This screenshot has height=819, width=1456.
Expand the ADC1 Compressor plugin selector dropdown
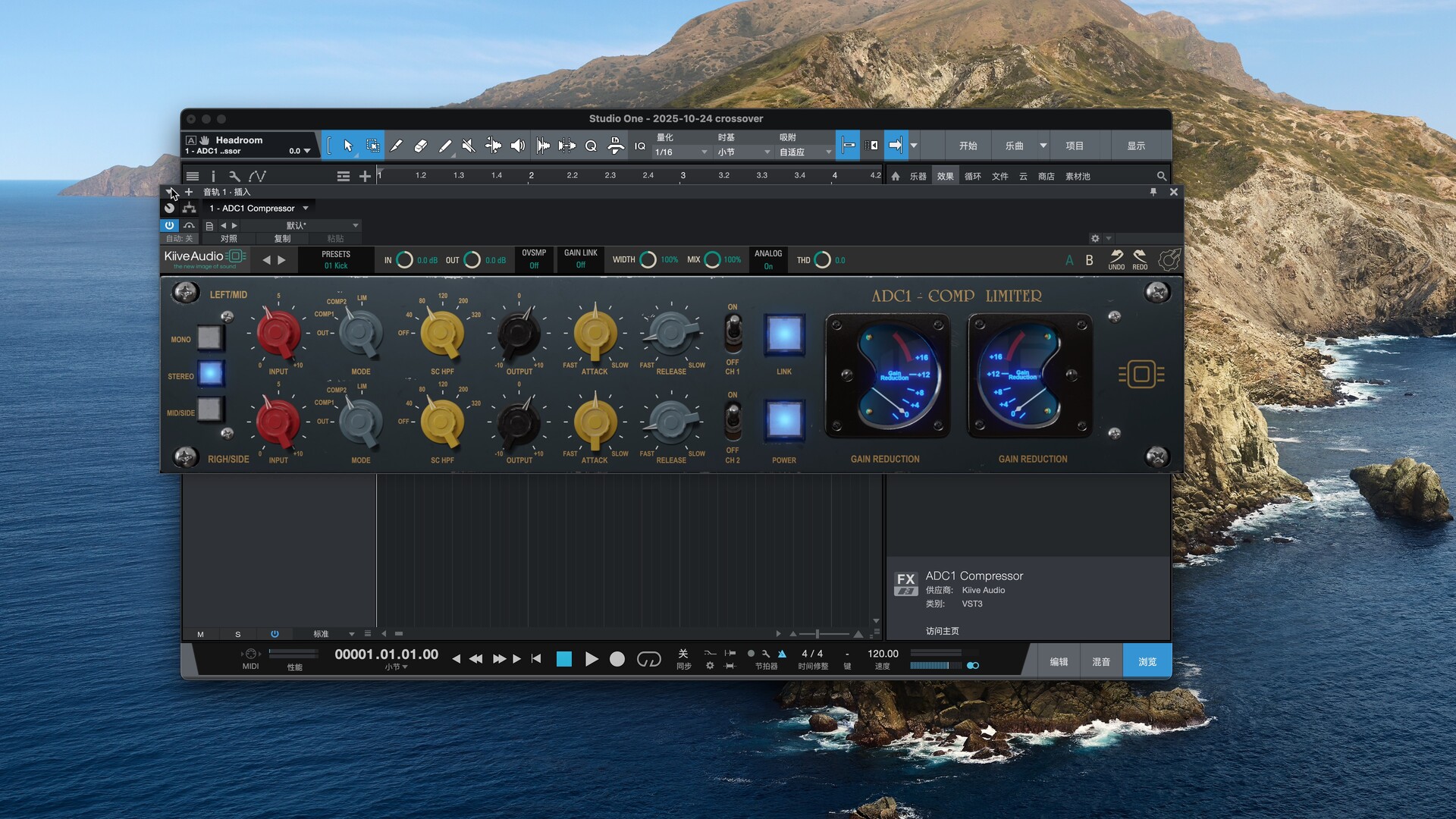coord(306,209)
